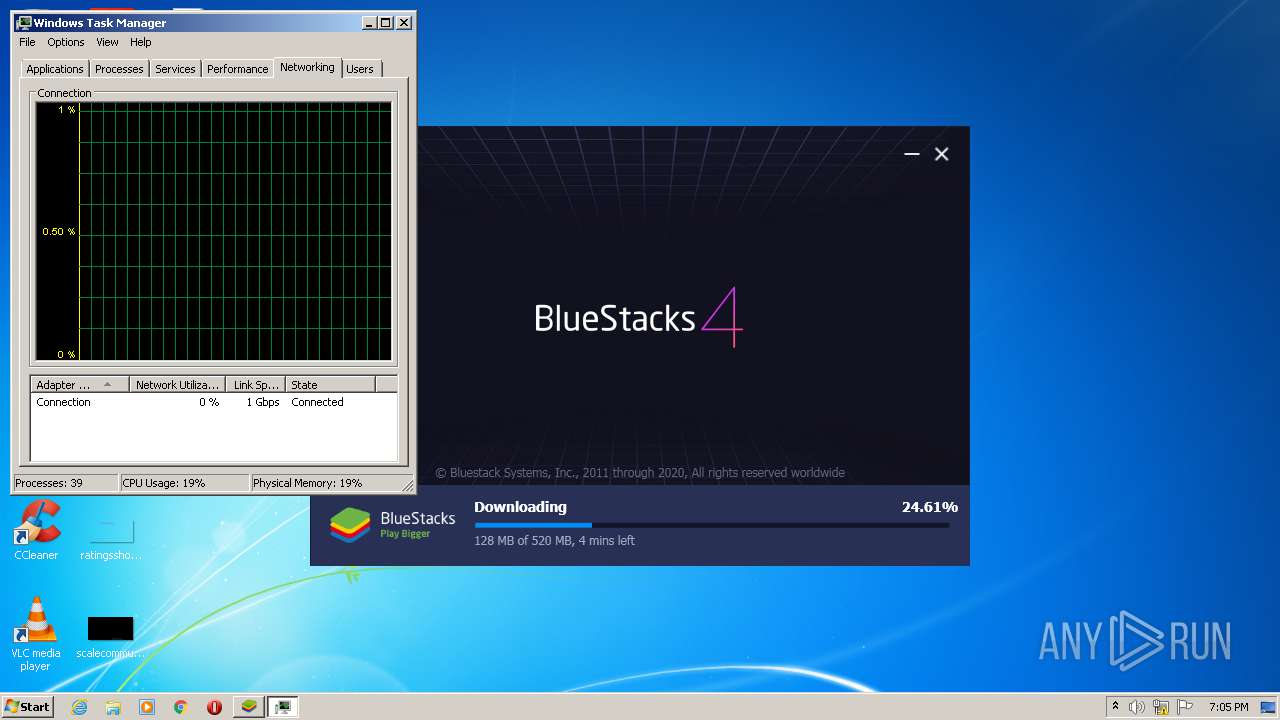Open Action Center flag tray icon
The image size is (1280, 720).
click(1185, 707)
